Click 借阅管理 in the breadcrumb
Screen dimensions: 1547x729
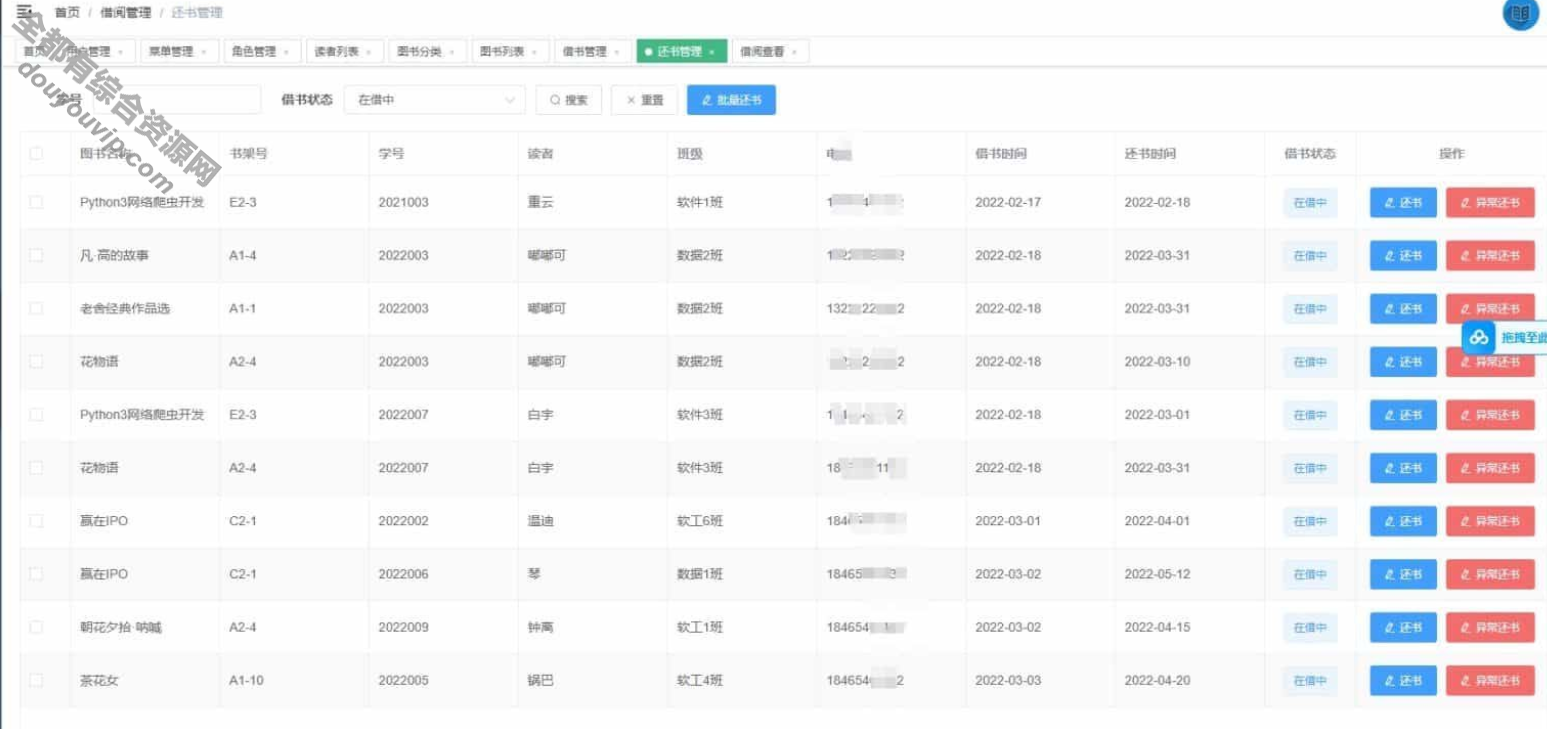point(125,13)
